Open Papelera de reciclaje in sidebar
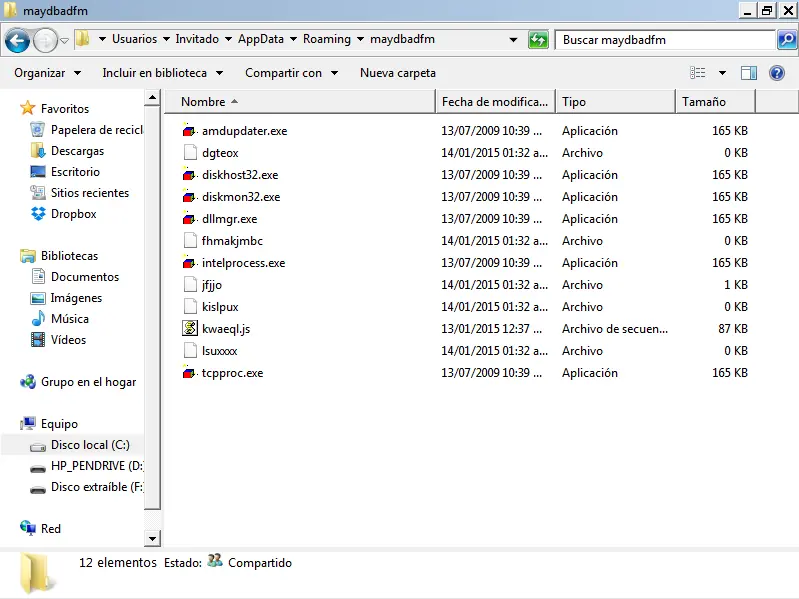The height and width of the screenshot is (599, 799). tap(97, 130)
